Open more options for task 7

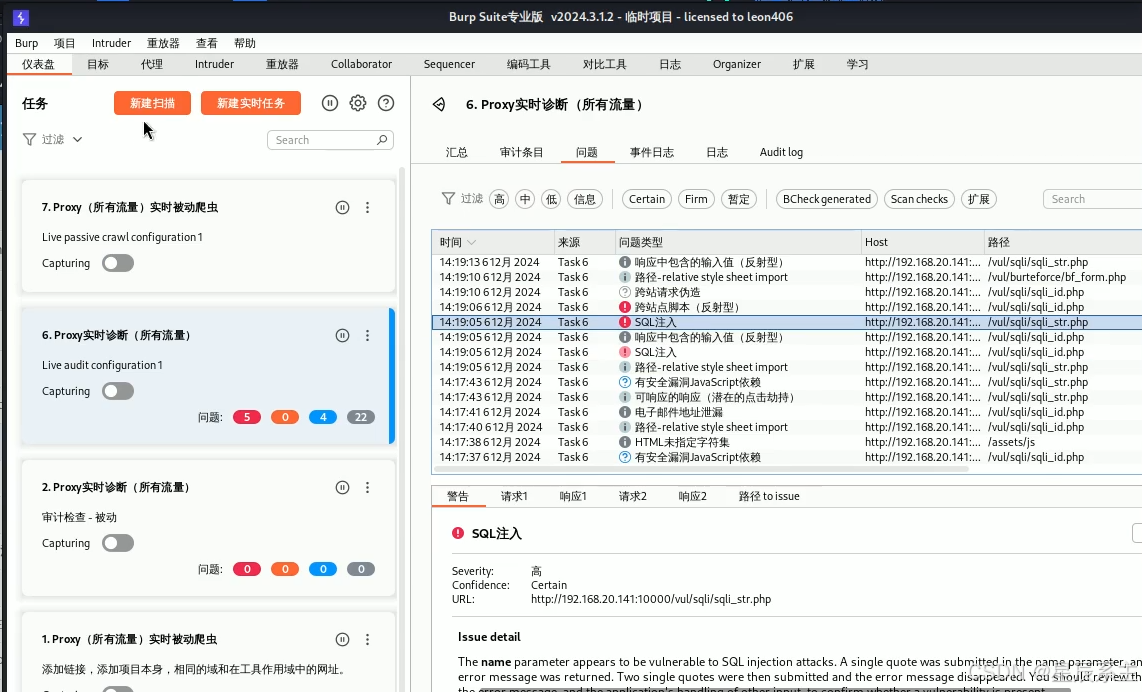[368, 208]
